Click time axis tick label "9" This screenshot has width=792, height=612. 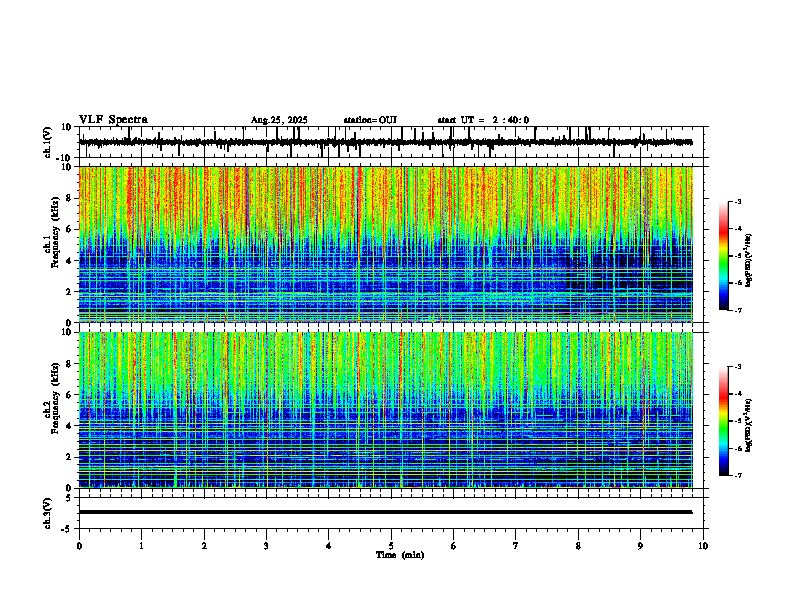point(640,546)
